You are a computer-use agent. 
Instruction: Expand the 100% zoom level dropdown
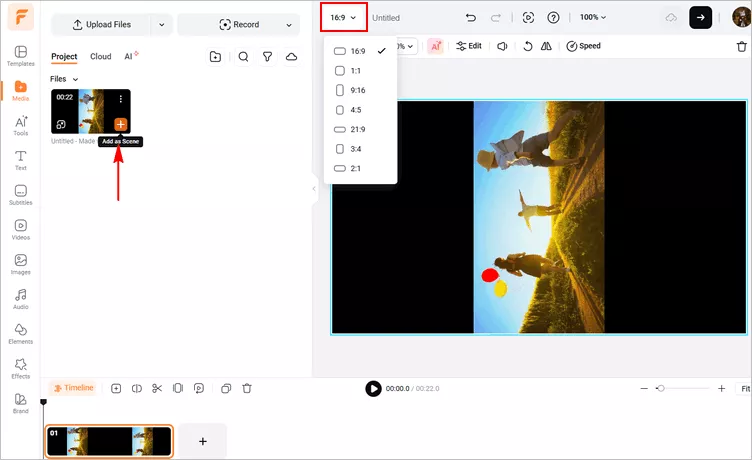click(594, 18)
